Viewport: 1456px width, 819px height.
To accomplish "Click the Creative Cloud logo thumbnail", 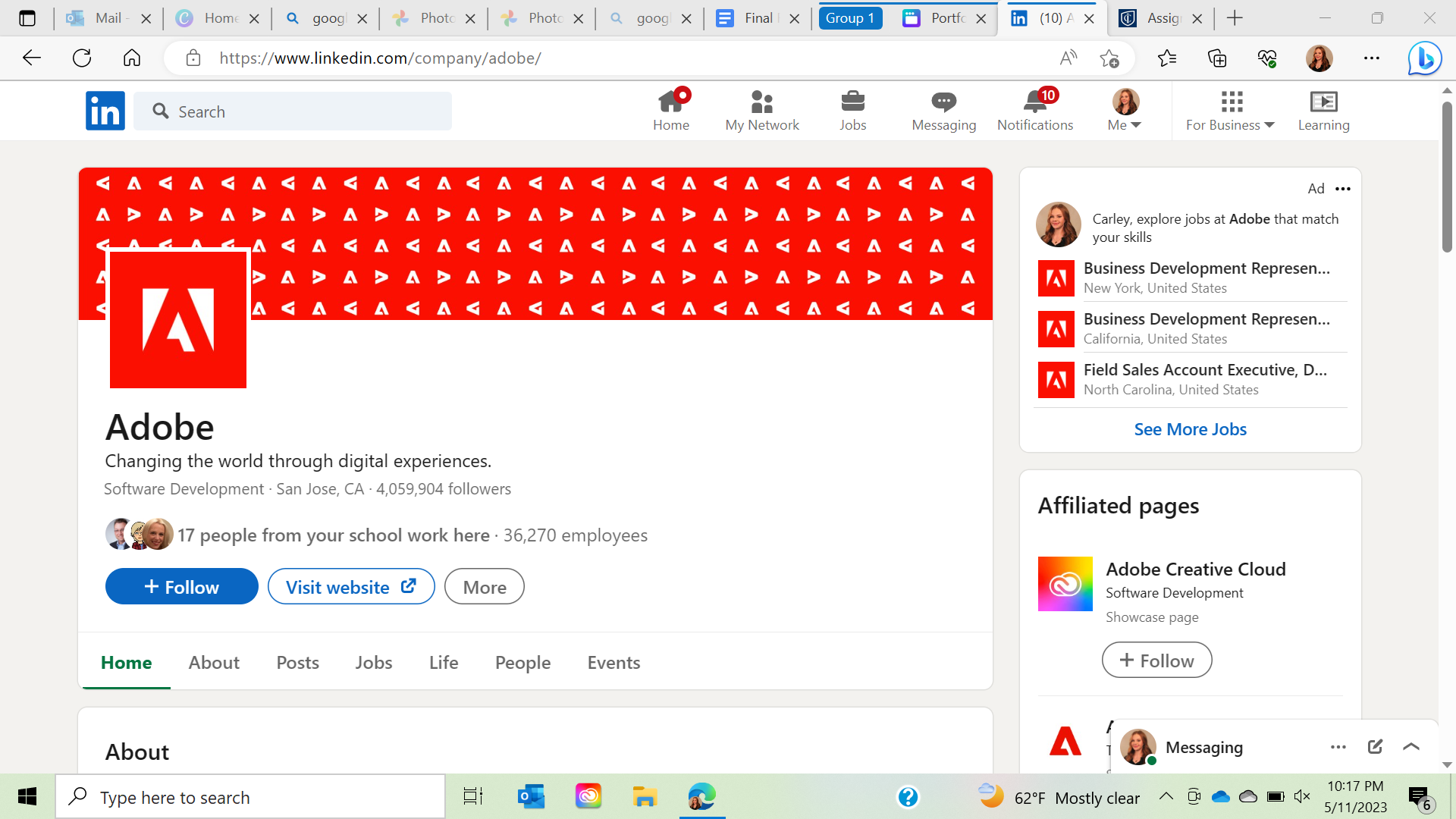I will (x=1065, y=584).
